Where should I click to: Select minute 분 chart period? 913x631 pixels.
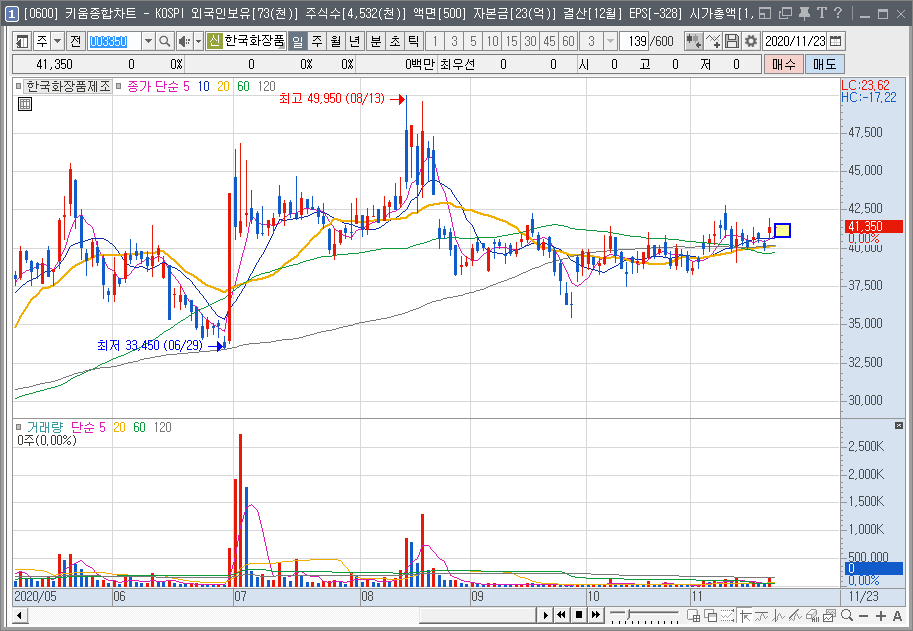[376, 41]
